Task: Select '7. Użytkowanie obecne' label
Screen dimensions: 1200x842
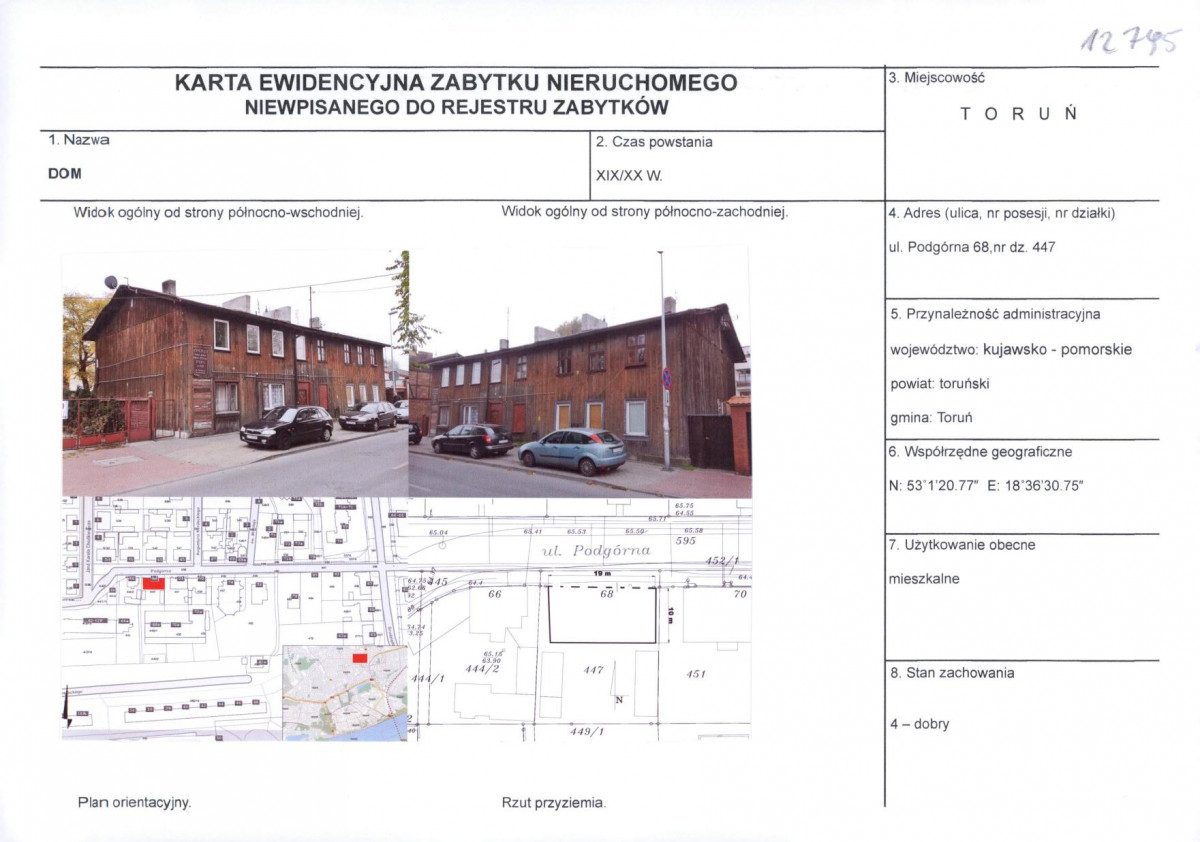Action: pos(962,545)
